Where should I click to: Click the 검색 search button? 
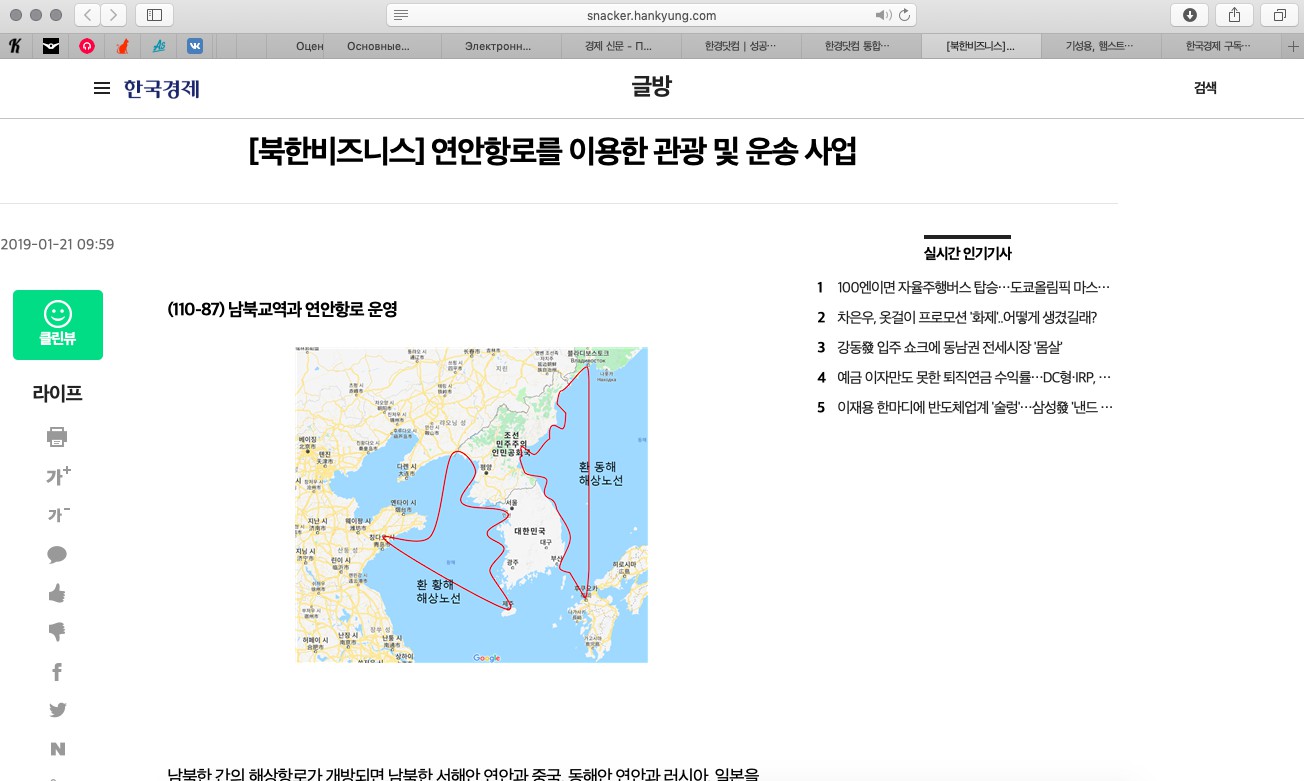pos(1205,88)
